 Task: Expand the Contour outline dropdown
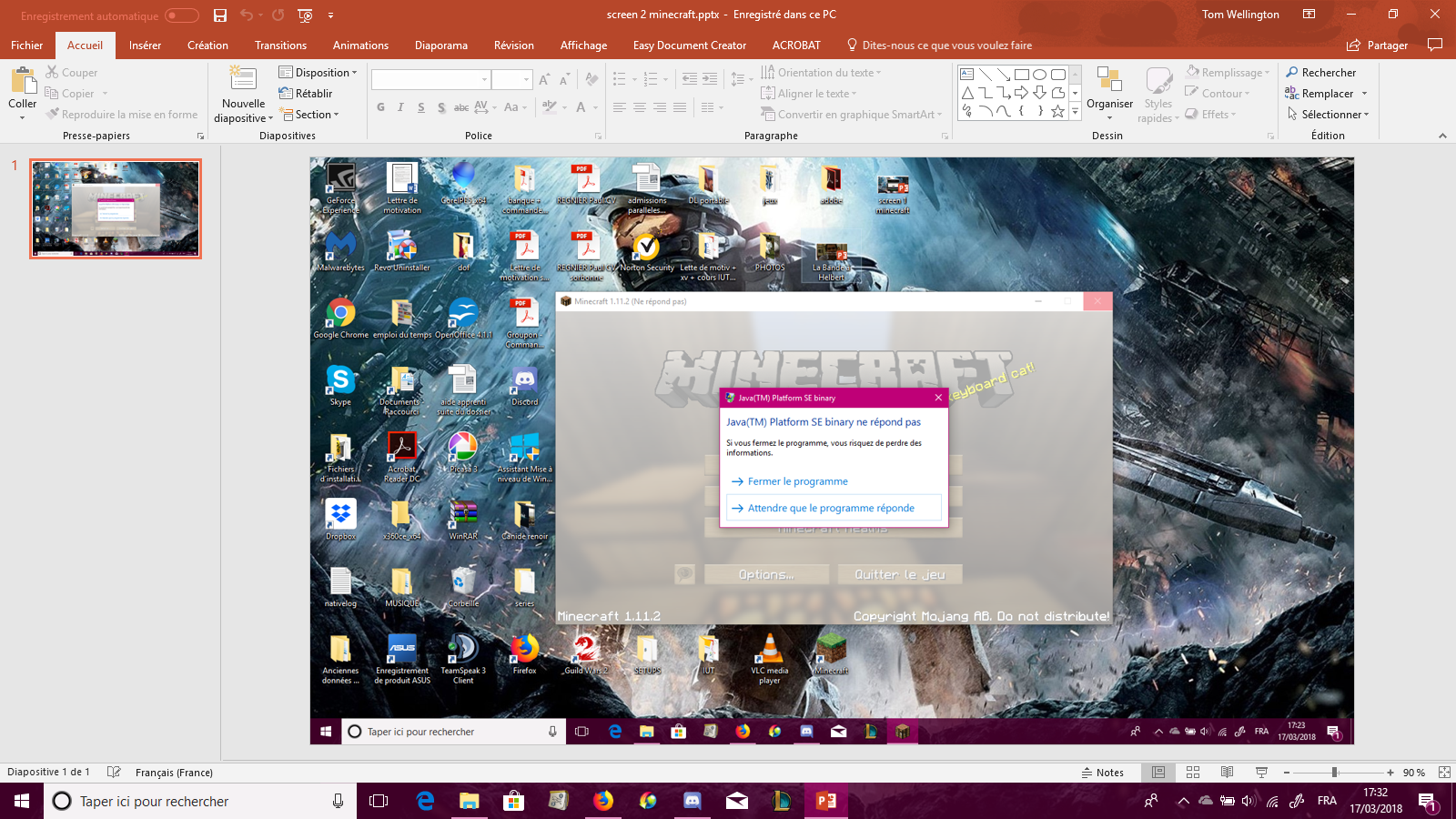point(1218,94)
